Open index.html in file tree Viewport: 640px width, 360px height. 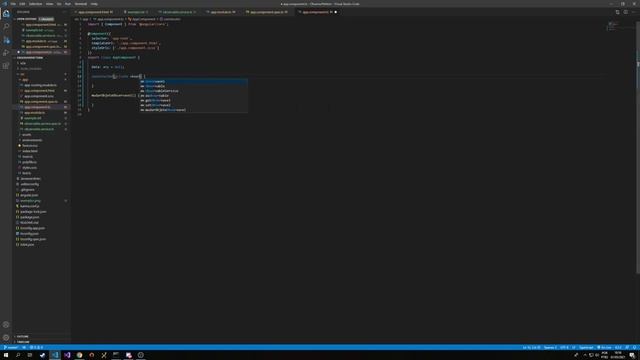[x=30, y=151]
